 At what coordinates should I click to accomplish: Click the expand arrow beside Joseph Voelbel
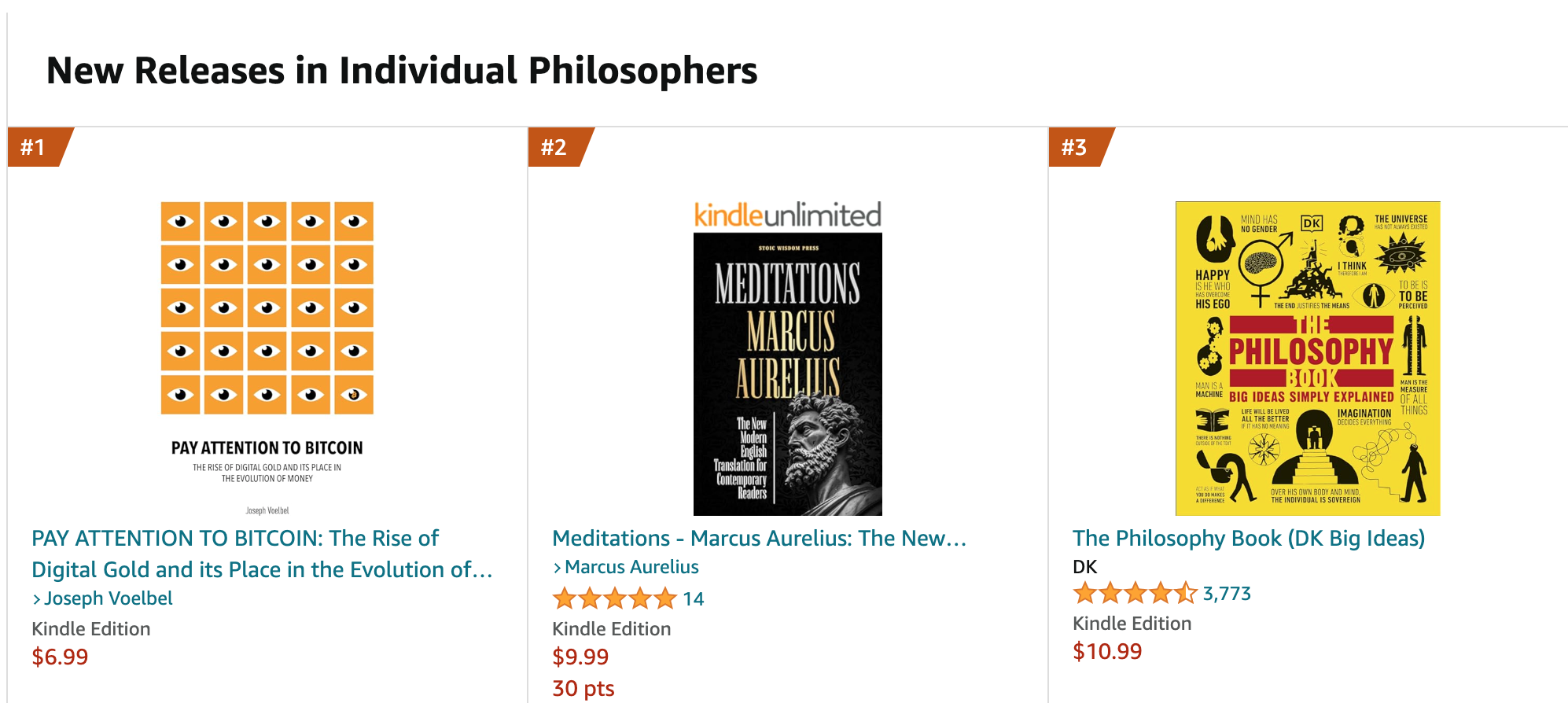(38, 598)
